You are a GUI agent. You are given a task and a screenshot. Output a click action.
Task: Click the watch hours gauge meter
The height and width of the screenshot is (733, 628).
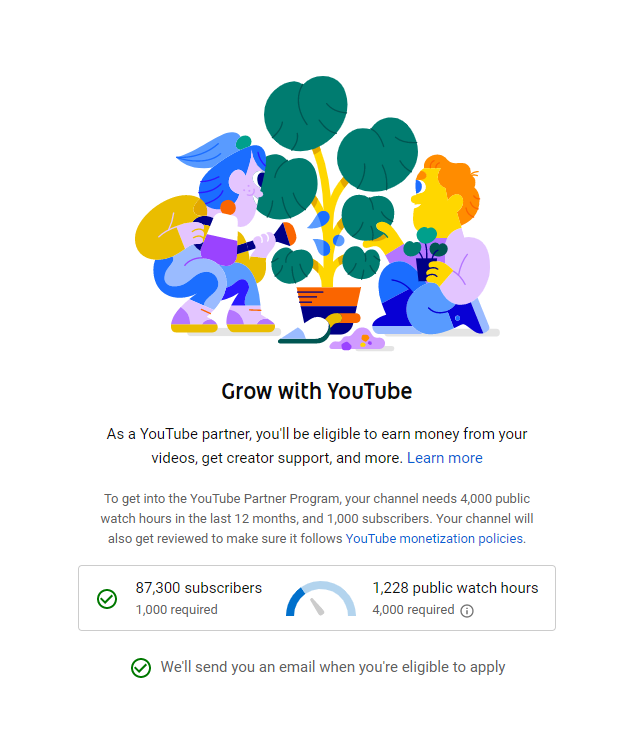tap(321, 599)
